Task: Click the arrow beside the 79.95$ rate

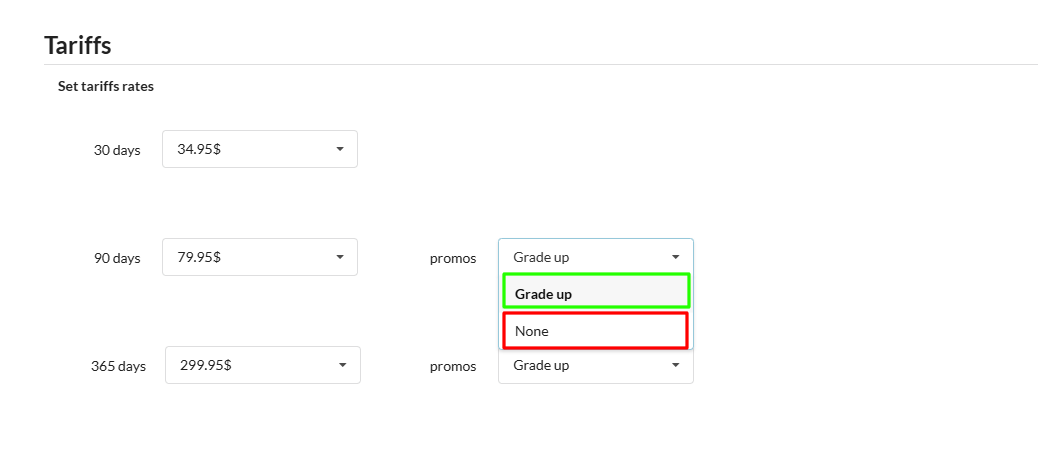Action: point(340,257)
